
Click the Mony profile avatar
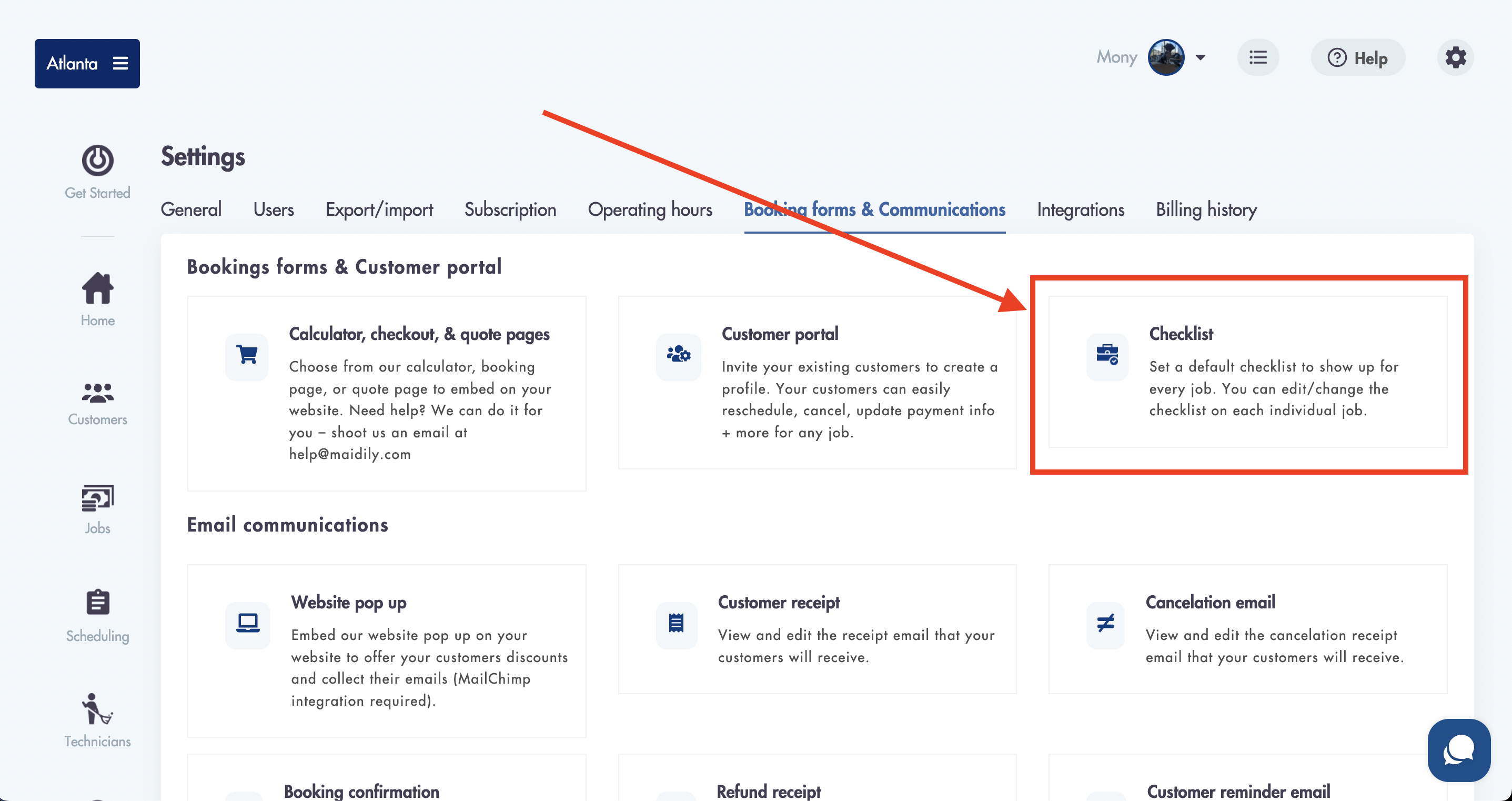pyautogui.click(x=1166, y=57)
